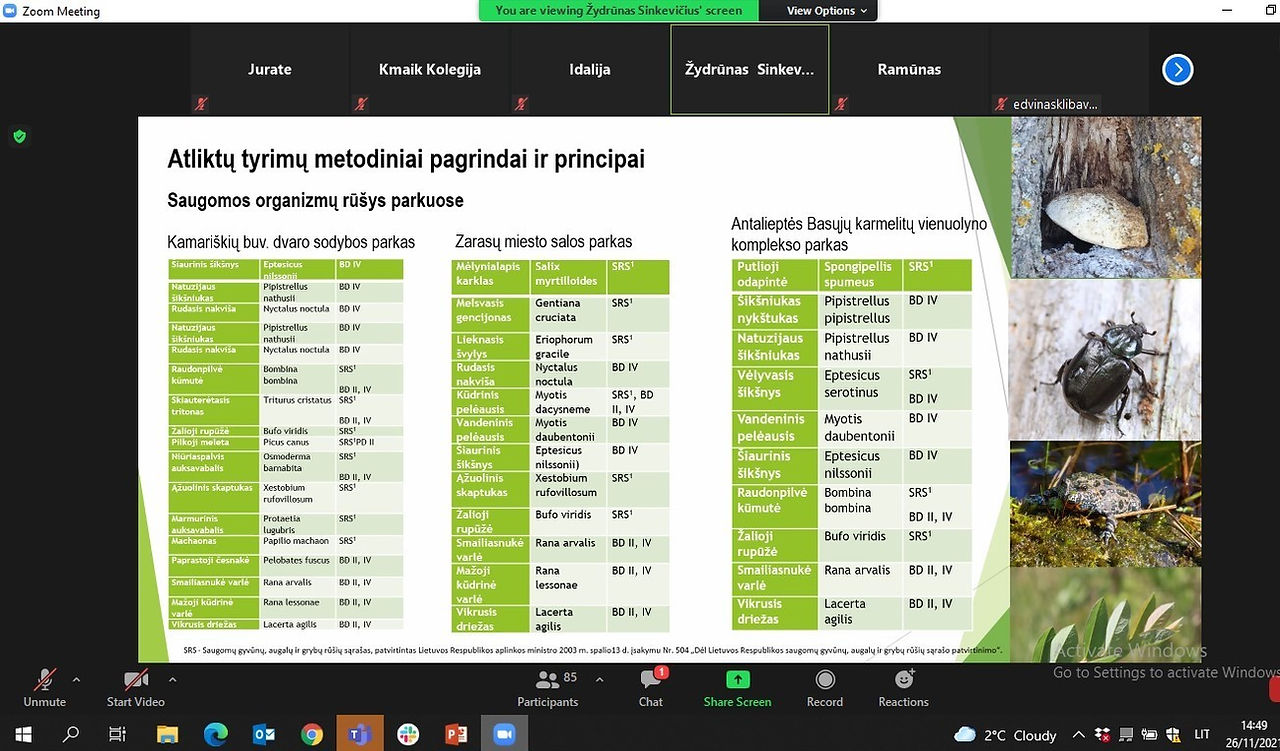Select Jurate's participant tile
Viewport: 1280px width, 751px height.
click(x=270, y=70)
